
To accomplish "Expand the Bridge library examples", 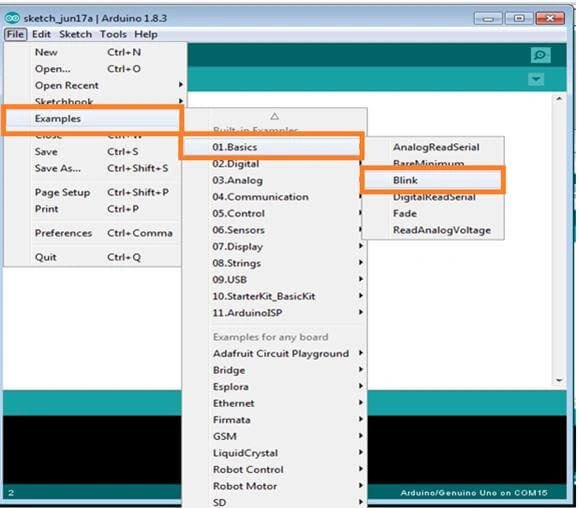I will point(274,370).
